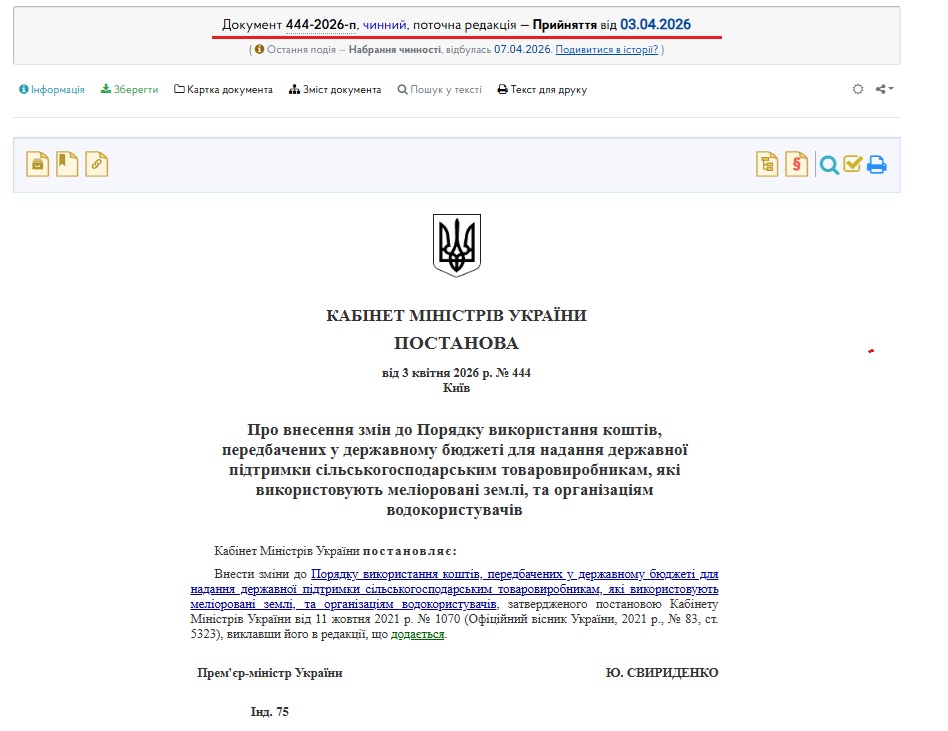
Task: Click the yellow checkmark icon
Action: point(852,163)
